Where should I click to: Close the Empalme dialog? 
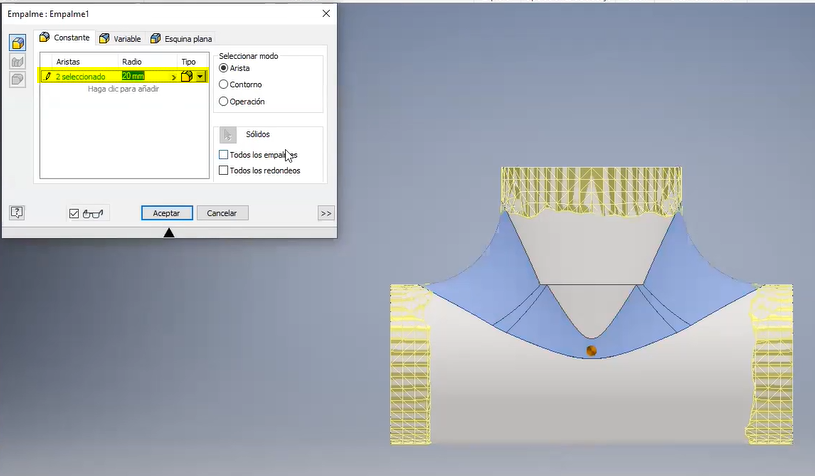(326, 14)
